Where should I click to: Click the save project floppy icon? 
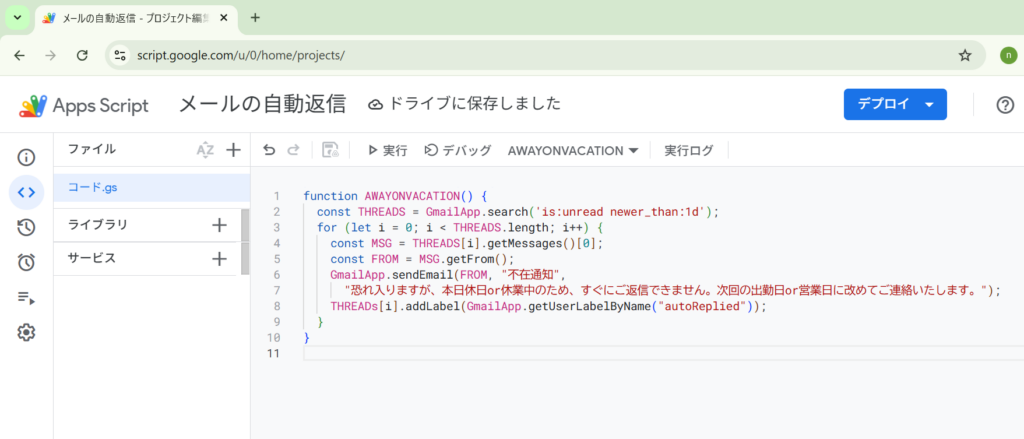click(330, 150)
